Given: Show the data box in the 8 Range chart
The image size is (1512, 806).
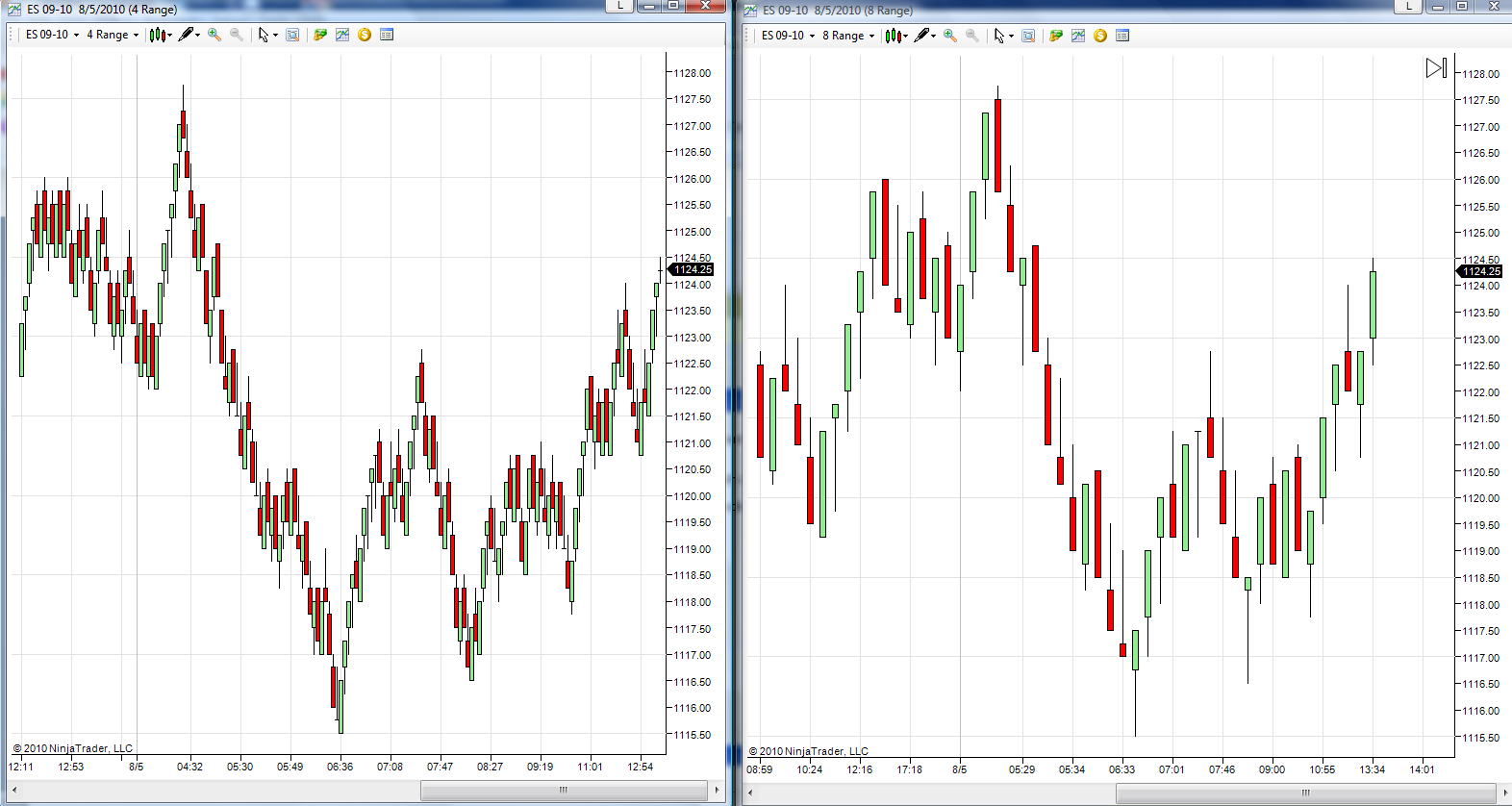Looking at the screenshot, I should click(1028, 36).
